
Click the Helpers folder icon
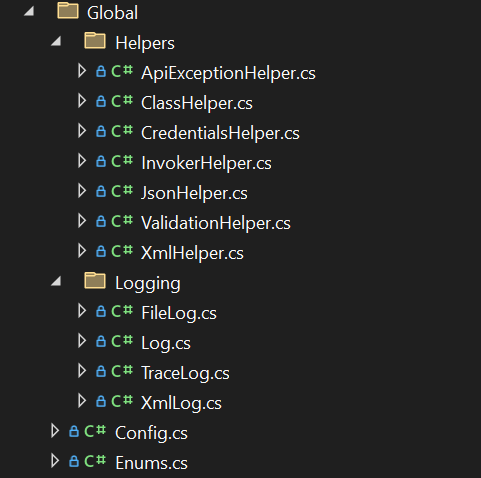(95, 41)
